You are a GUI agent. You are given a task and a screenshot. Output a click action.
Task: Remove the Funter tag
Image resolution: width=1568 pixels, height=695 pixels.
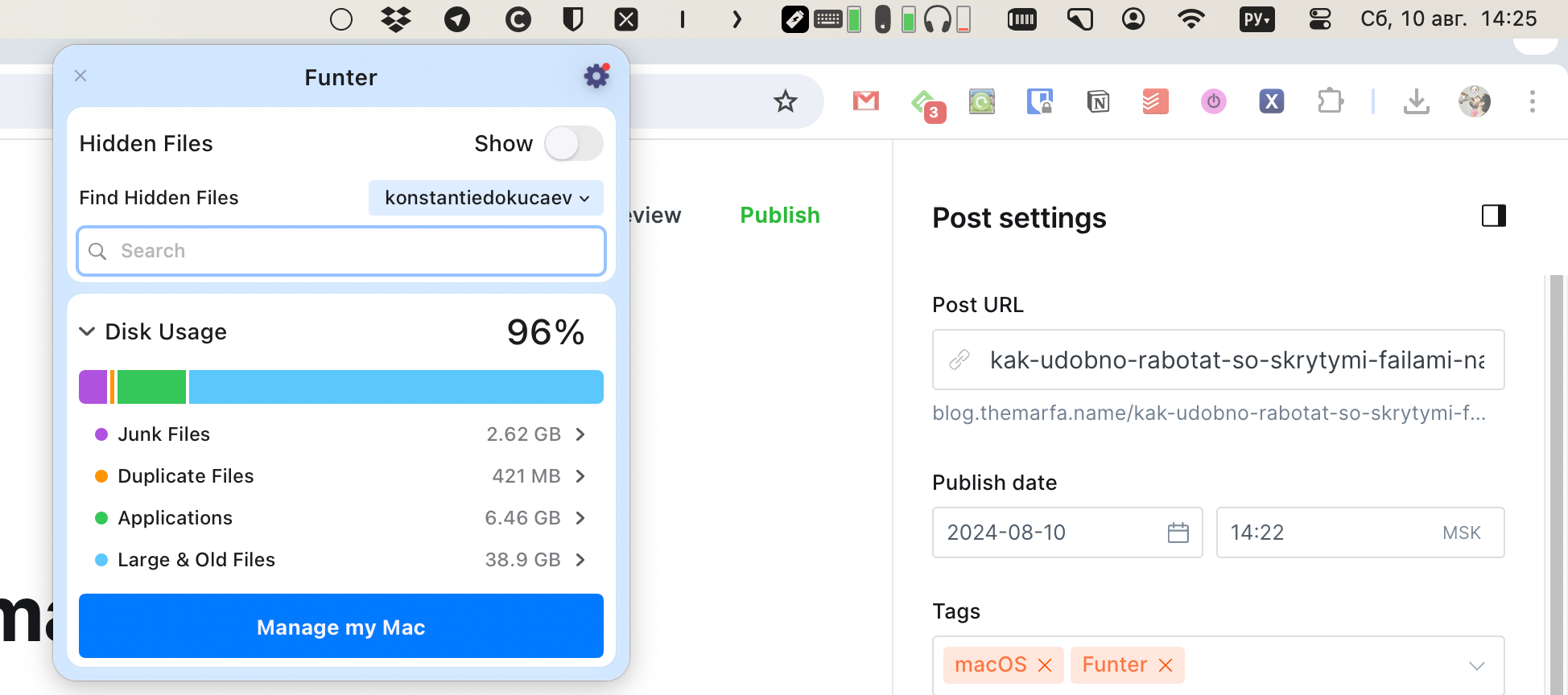click(1166, 665)
